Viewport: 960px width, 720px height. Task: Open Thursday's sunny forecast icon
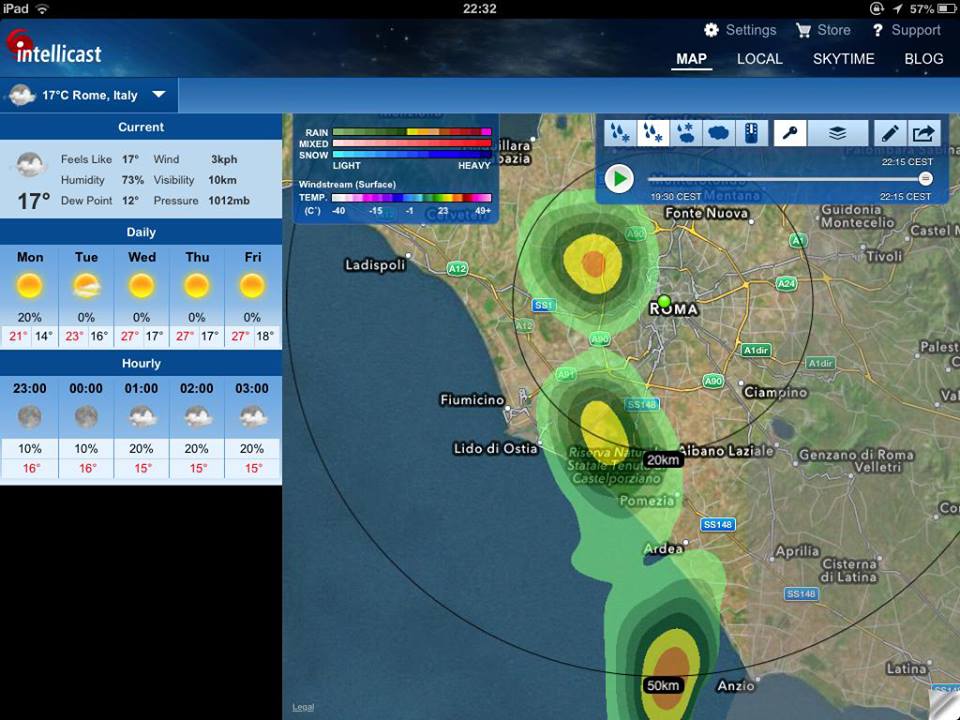tap(197, 286)
